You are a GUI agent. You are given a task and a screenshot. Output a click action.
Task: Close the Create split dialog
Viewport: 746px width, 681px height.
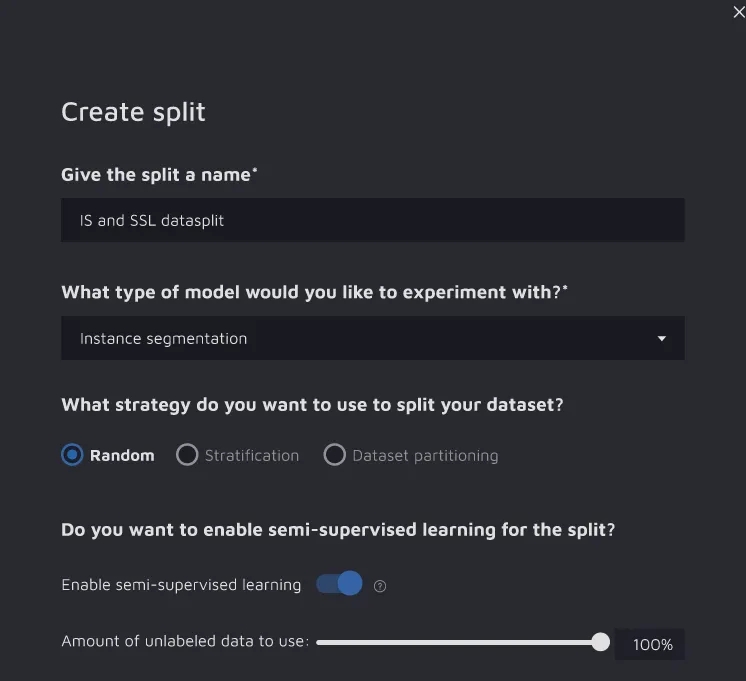point(738,12)
